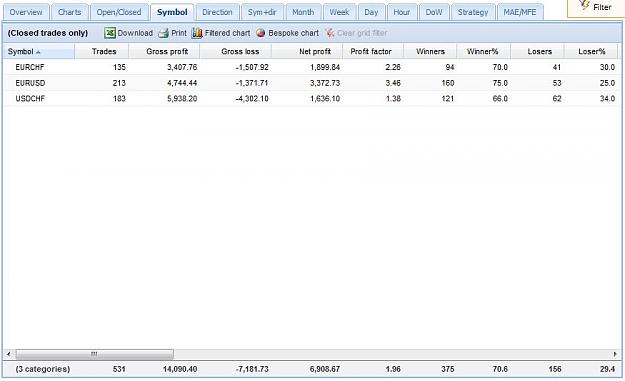Click the Clear grid filter label
This screenshot has height=381, width=625.
(x=362, y=33)
